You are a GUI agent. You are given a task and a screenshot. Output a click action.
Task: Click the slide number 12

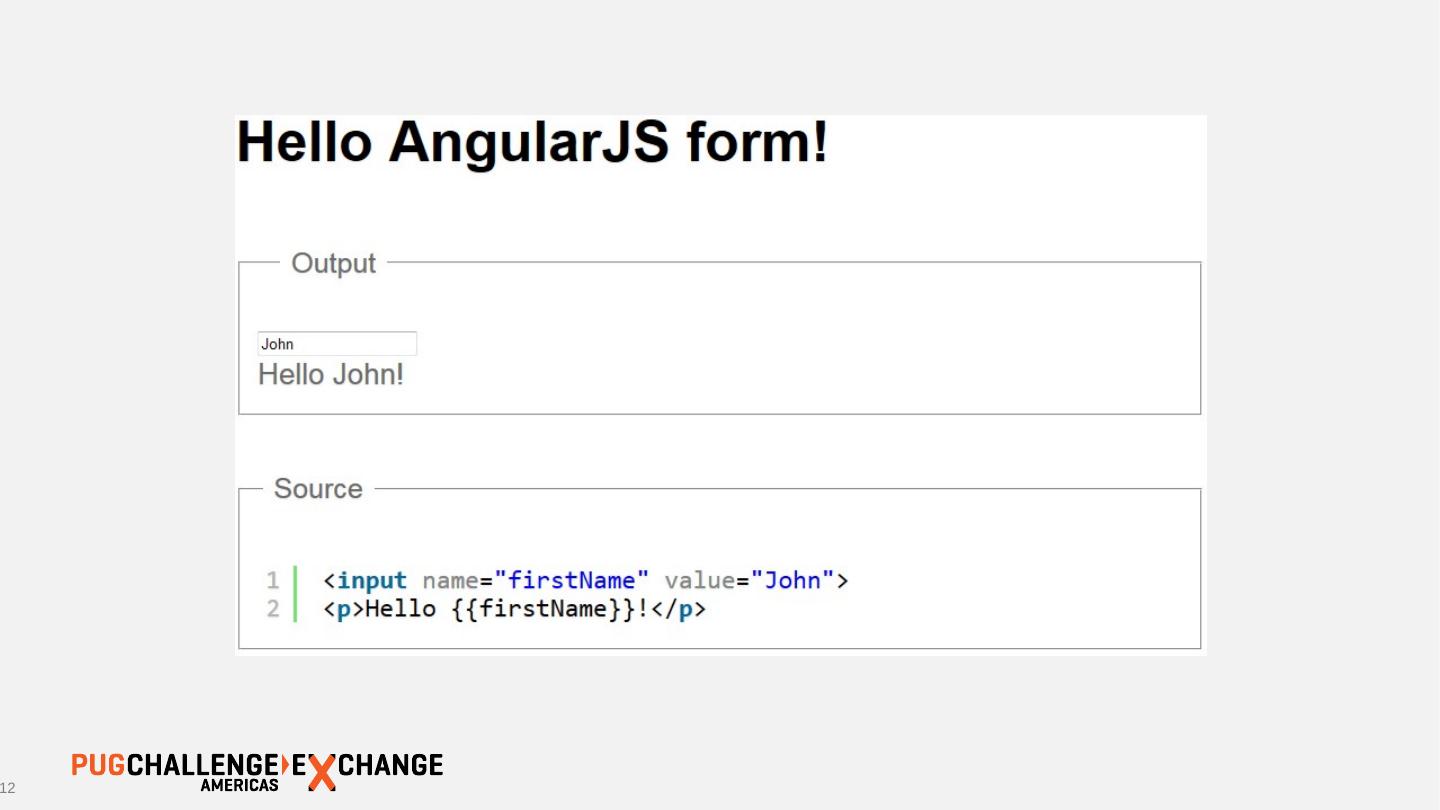8,788
